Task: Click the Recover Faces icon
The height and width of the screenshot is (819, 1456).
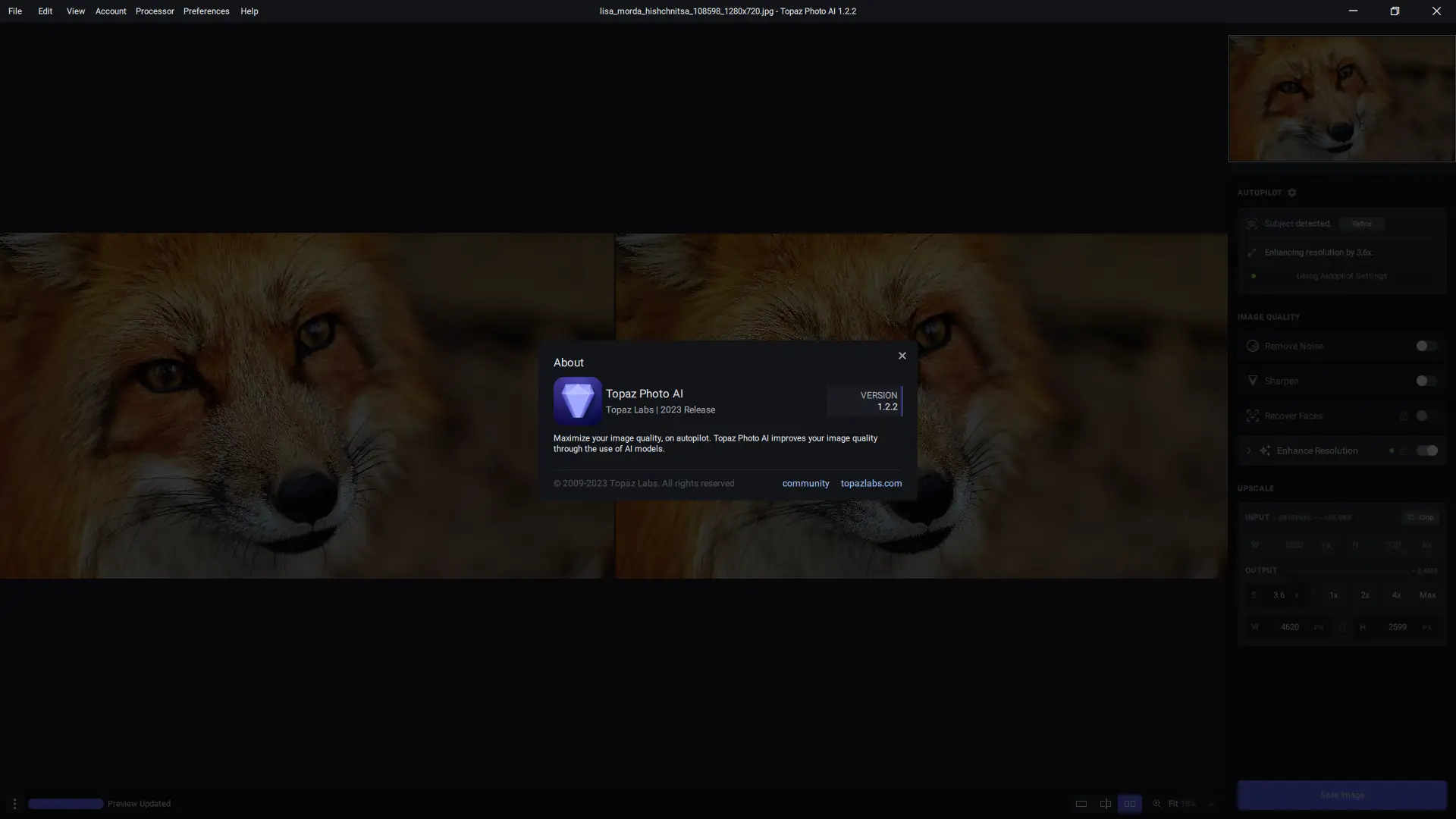Action: click(x=1253, y=416)
